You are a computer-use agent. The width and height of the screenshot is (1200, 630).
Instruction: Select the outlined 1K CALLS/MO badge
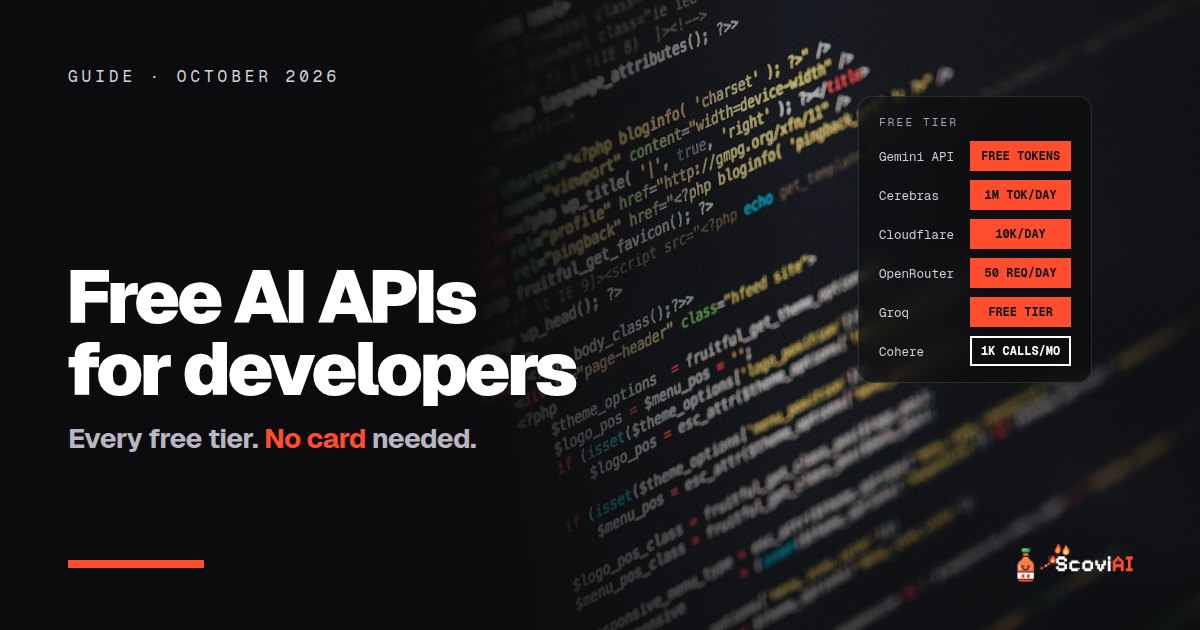[x=1020, y=351]
